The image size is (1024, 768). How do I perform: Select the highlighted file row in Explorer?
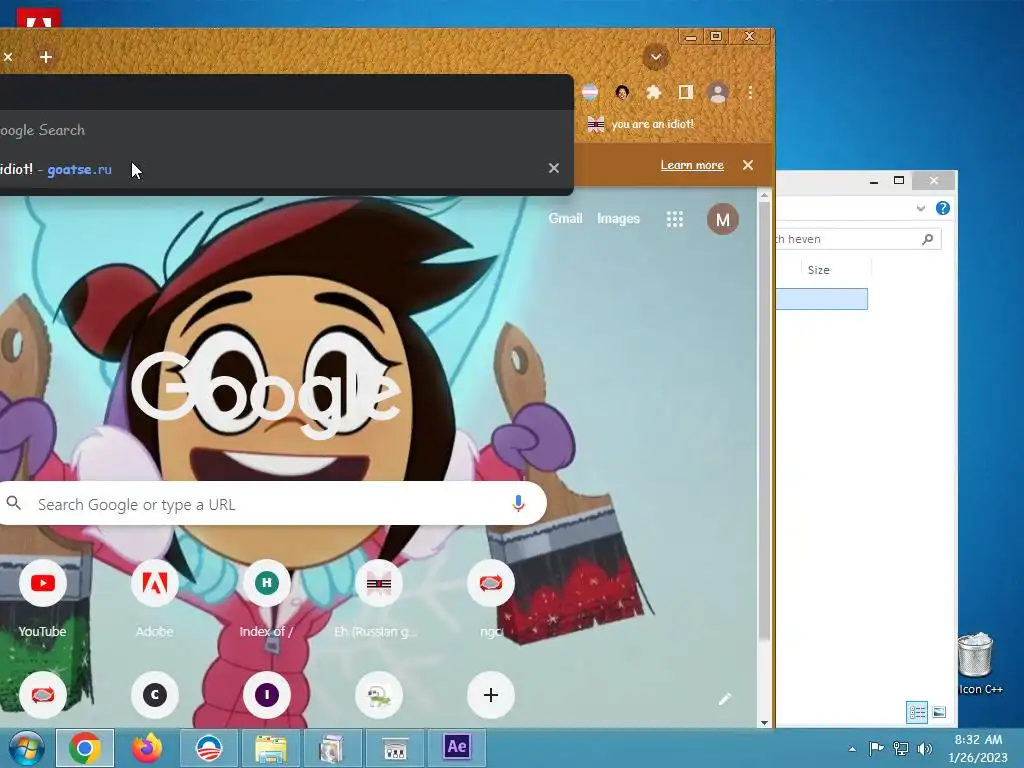822,299
